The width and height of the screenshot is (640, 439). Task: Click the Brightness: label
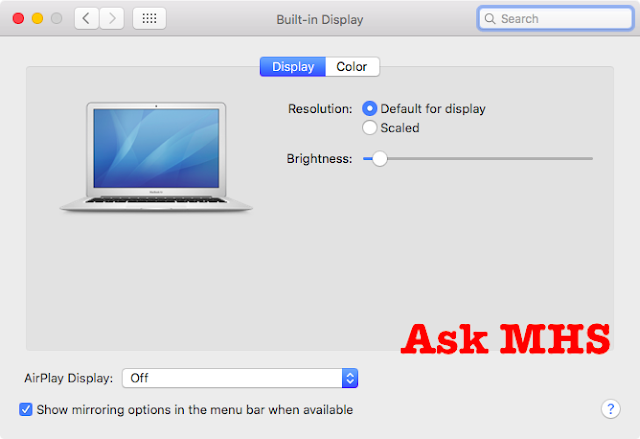pyautogui.click(x=319, y=159)
